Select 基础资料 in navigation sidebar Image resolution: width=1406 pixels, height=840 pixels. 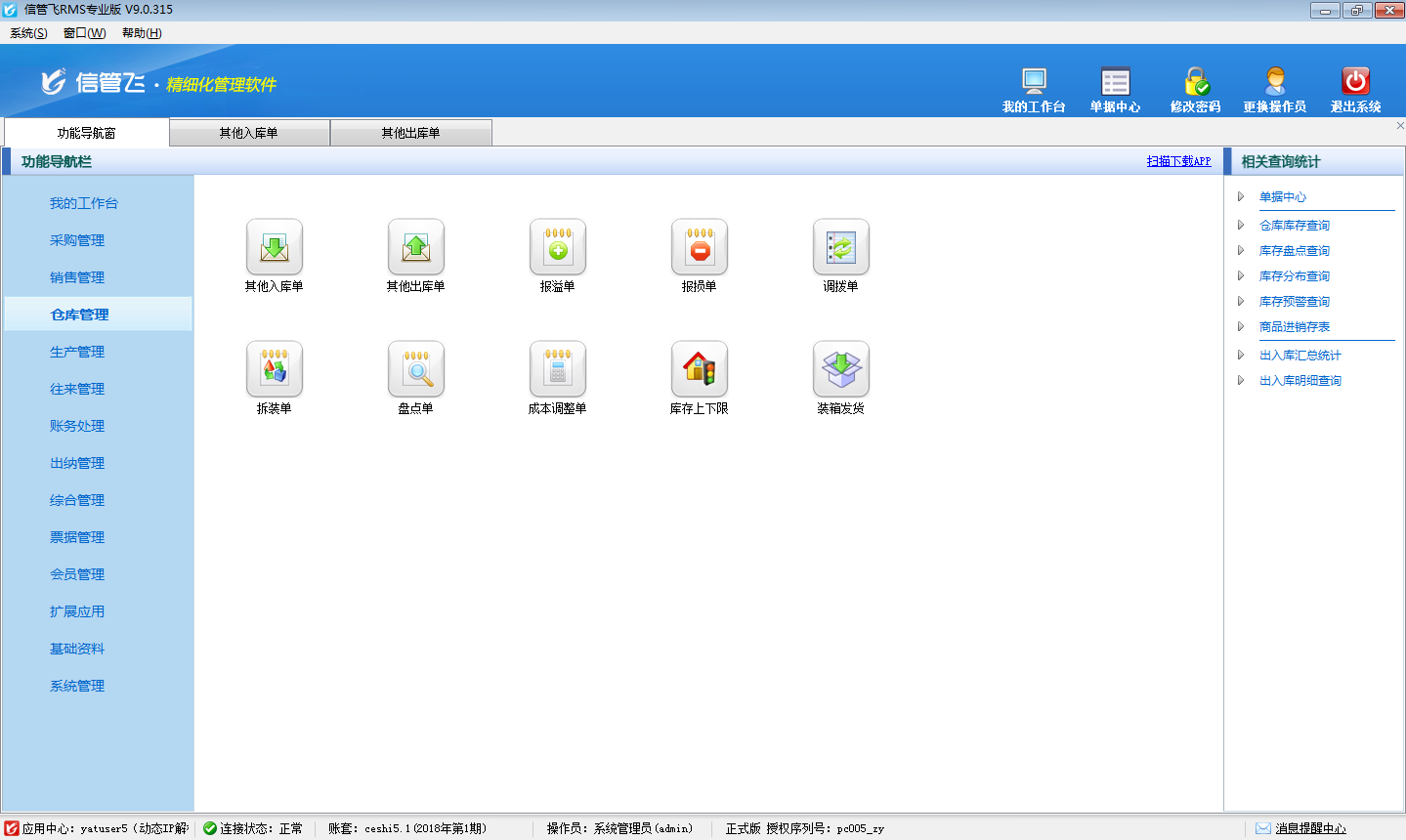(x=77, y=649)
